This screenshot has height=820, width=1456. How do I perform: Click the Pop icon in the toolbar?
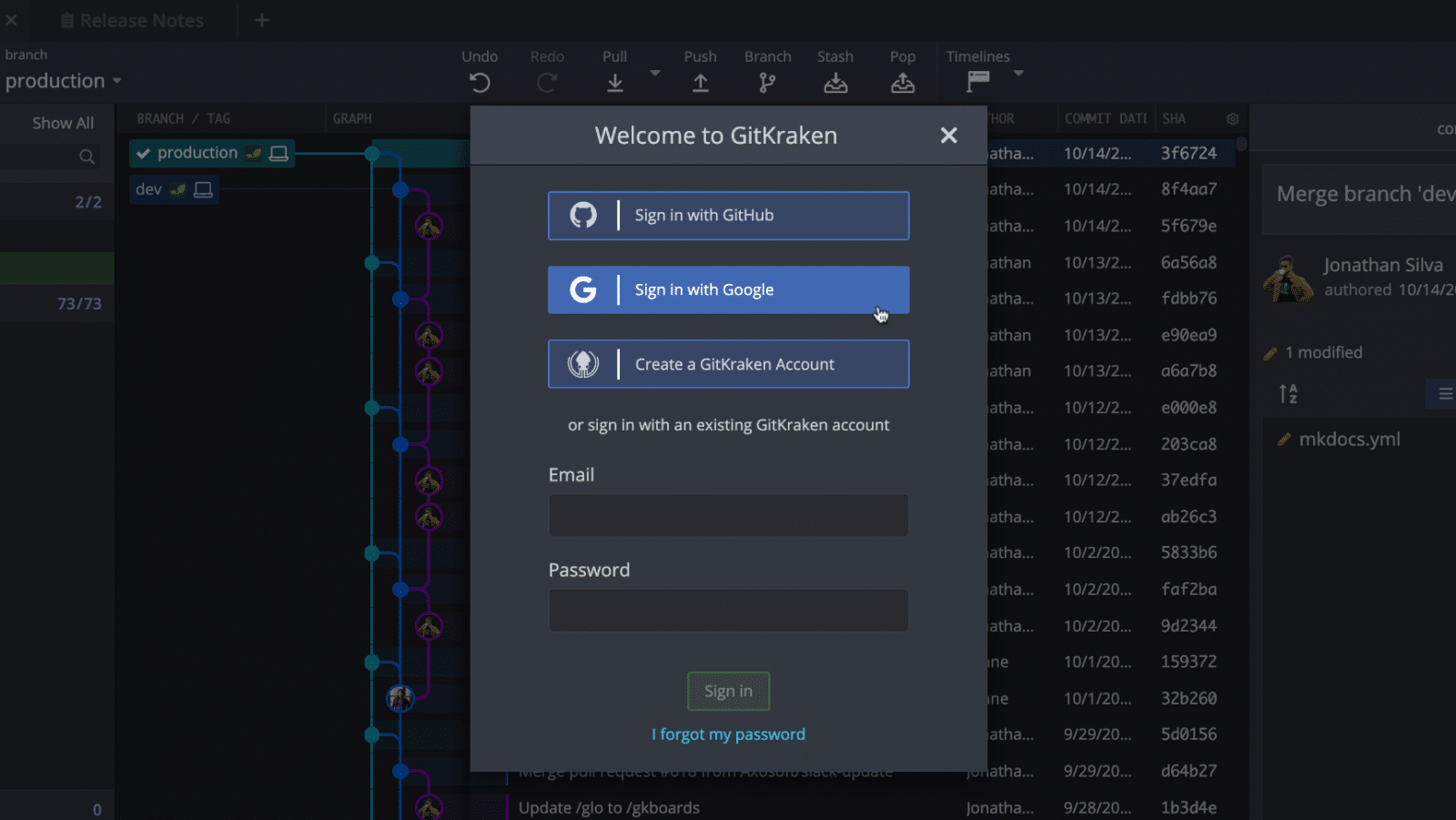click(903, 82)
